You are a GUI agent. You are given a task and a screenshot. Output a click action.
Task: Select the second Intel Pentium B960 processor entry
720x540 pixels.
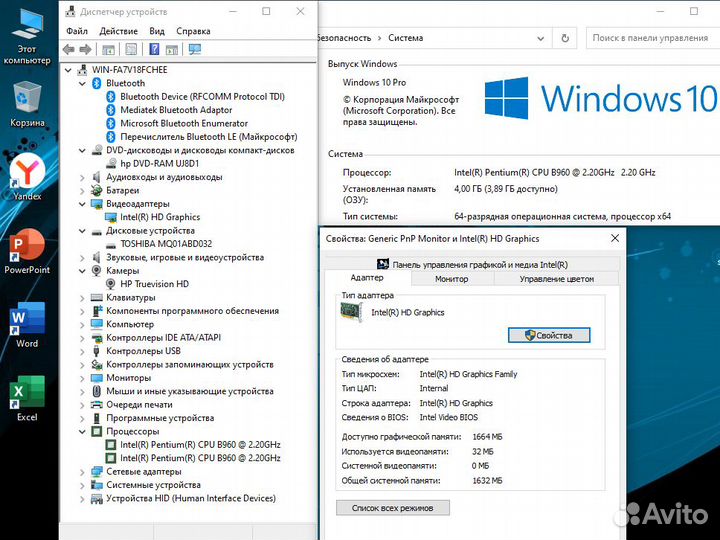200,458
